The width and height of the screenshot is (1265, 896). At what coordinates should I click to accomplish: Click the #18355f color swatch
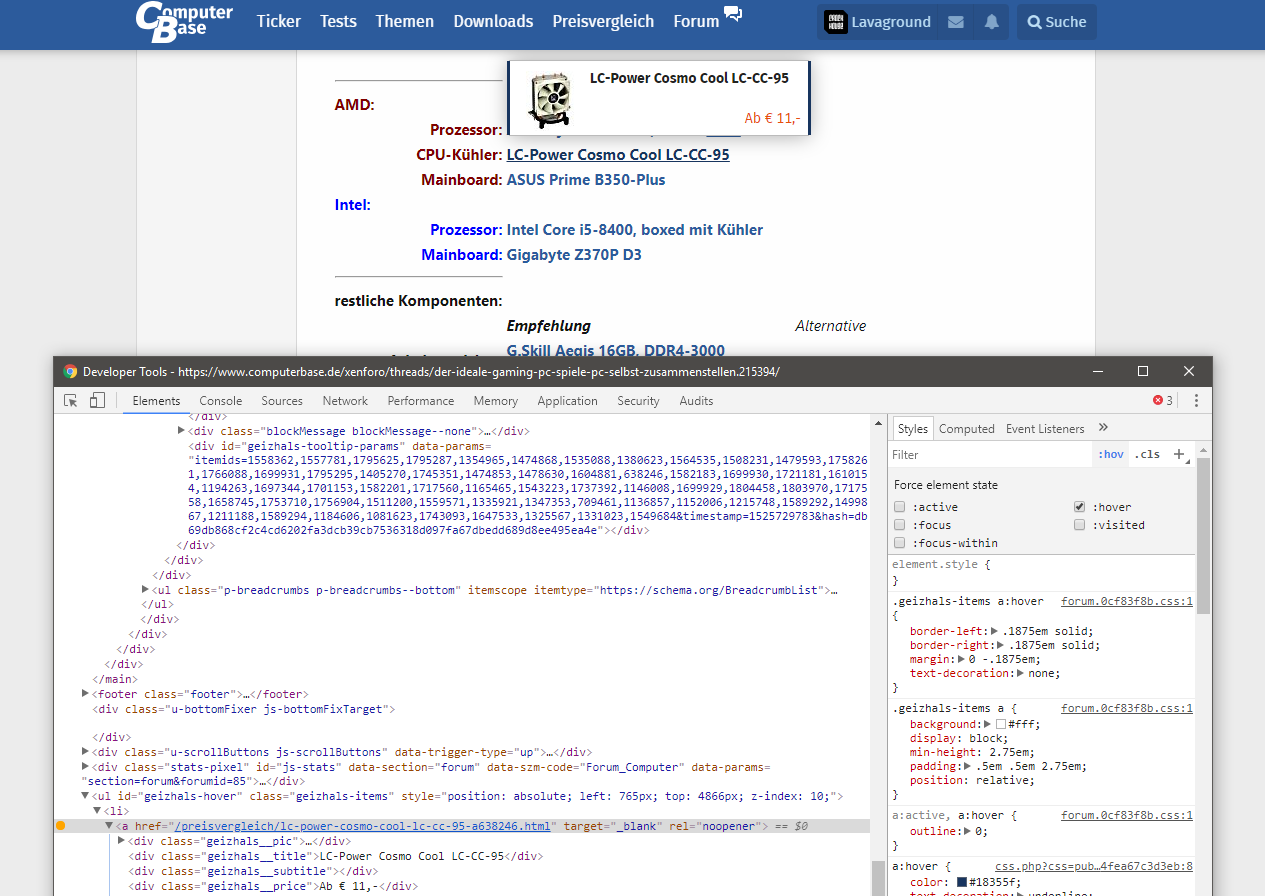tap(962, 882)
